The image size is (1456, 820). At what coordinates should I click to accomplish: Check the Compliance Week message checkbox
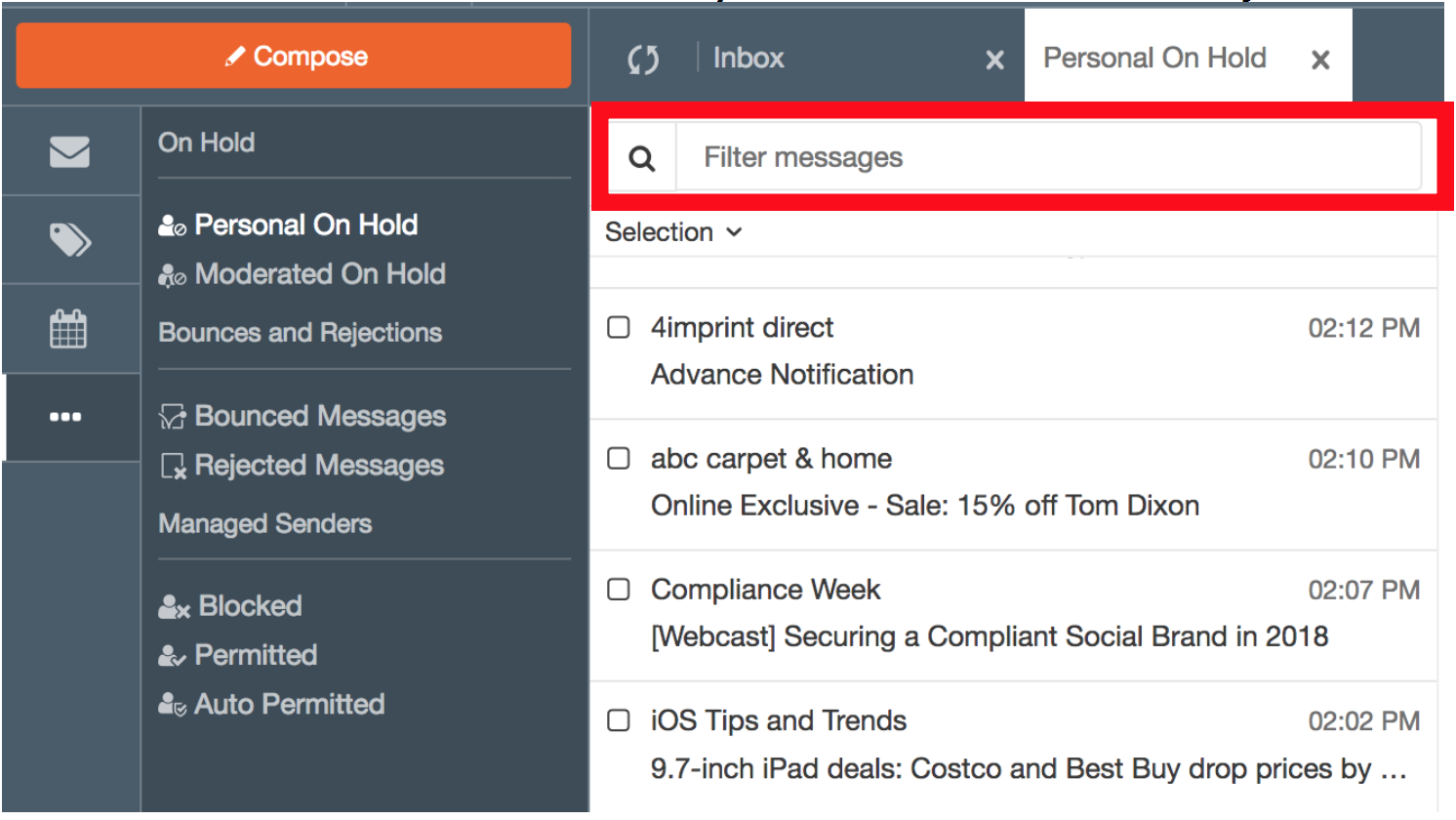coord(619,589)
